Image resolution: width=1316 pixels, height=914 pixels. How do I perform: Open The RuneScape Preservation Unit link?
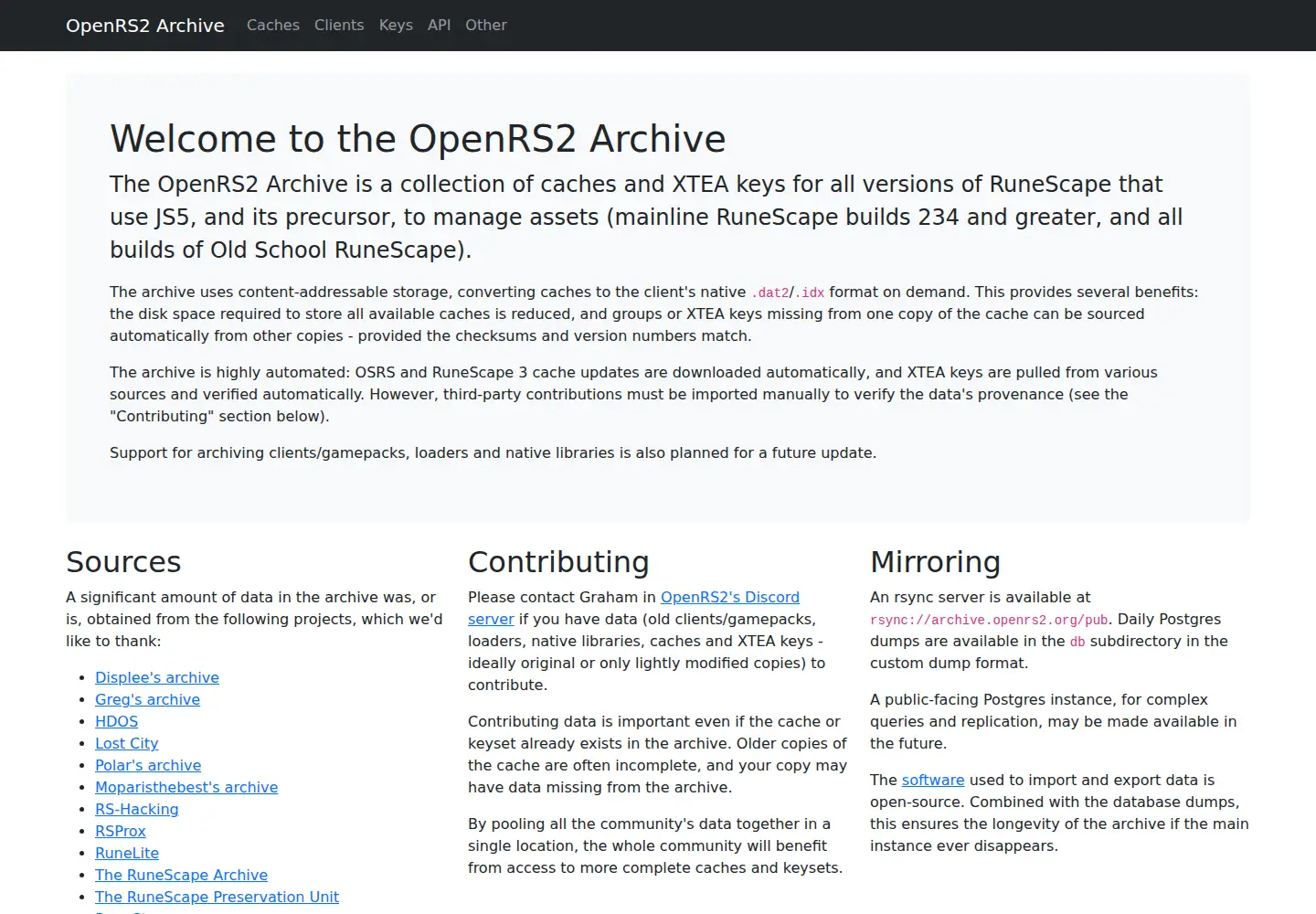[217, 897]
